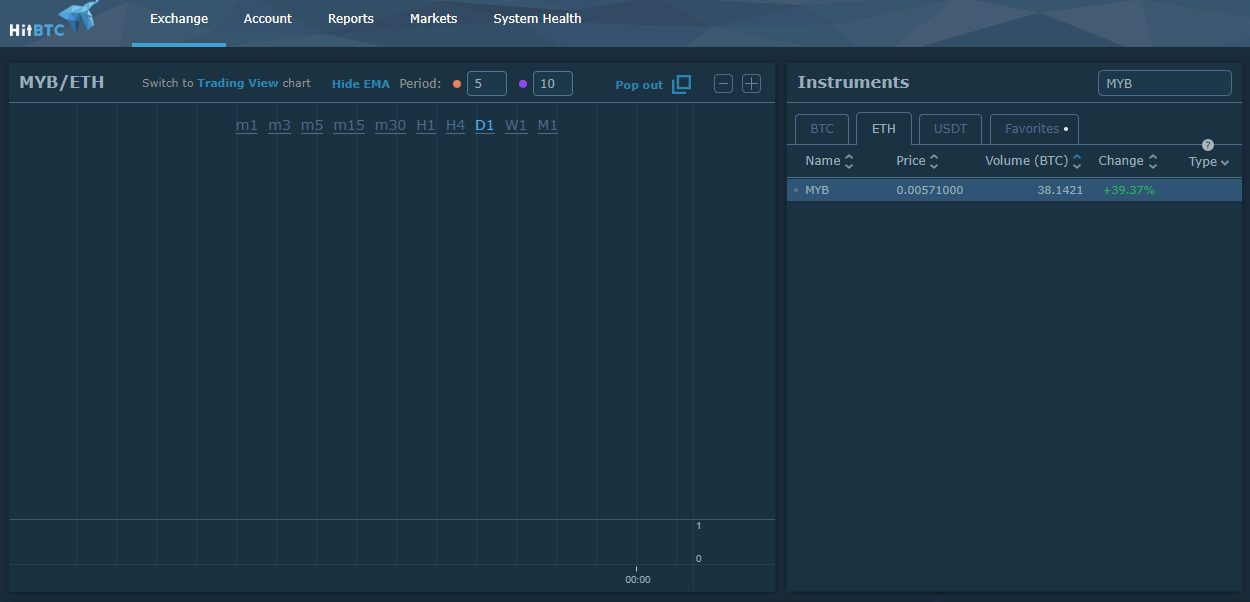Switch to the USDT instruments tab

950,129
